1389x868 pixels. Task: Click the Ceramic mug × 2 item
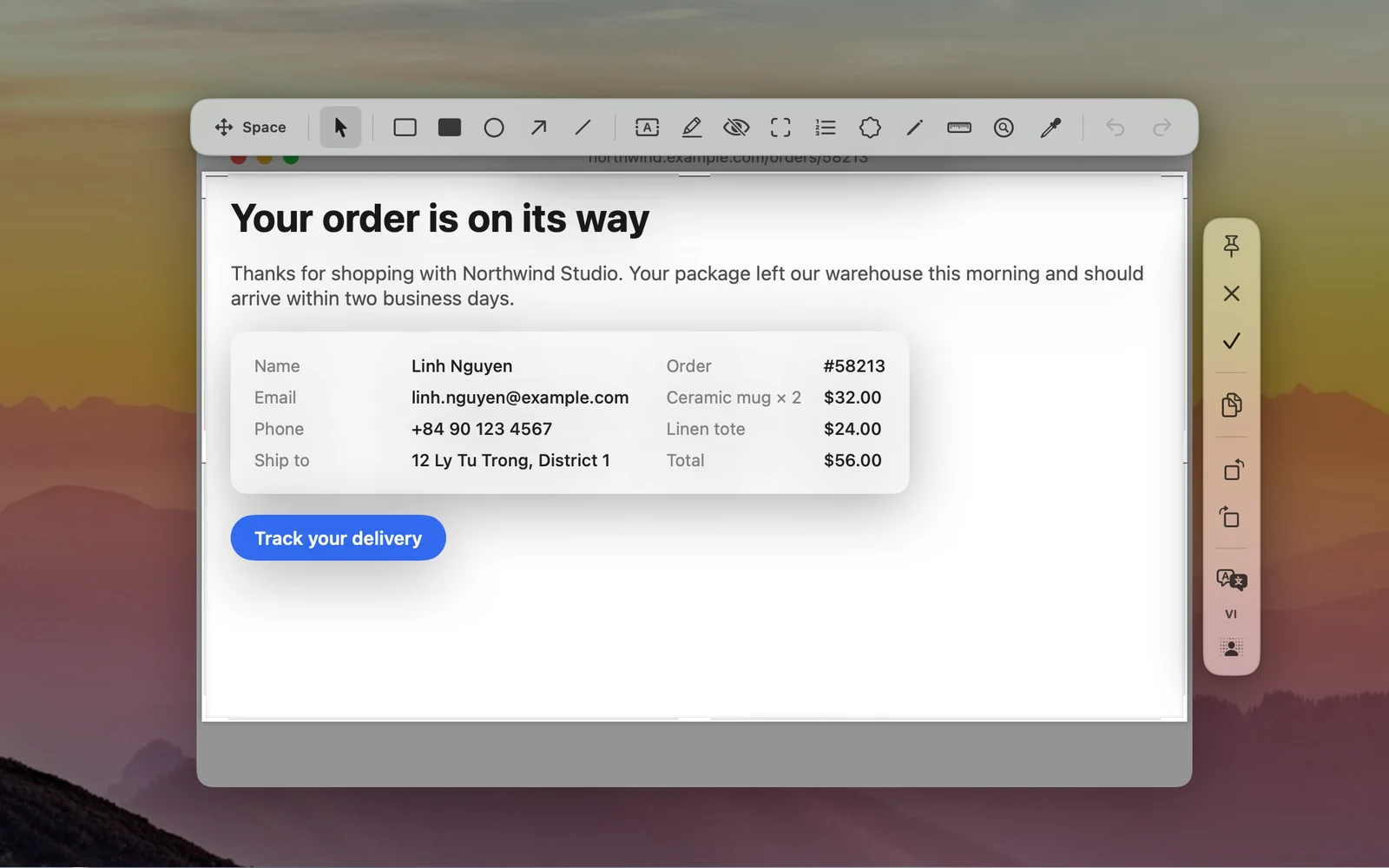[x=734, y=398]
